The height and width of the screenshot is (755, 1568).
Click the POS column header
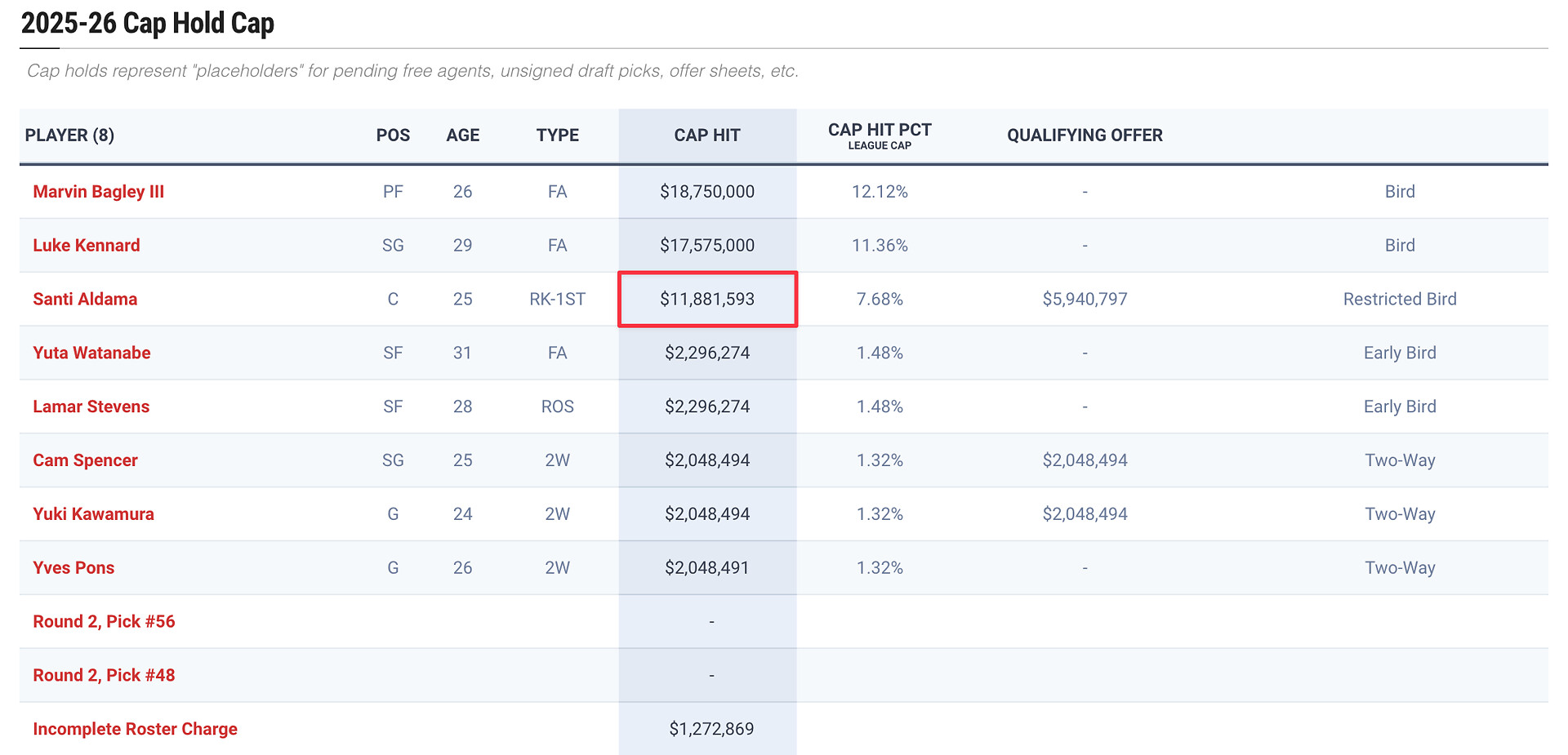tap(393, 135)
